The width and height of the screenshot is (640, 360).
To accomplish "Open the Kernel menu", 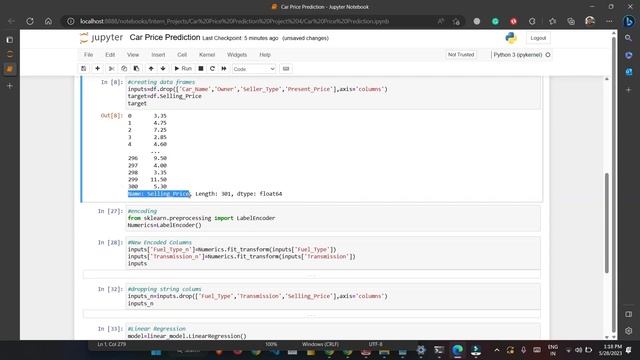I will pos(207,55).
